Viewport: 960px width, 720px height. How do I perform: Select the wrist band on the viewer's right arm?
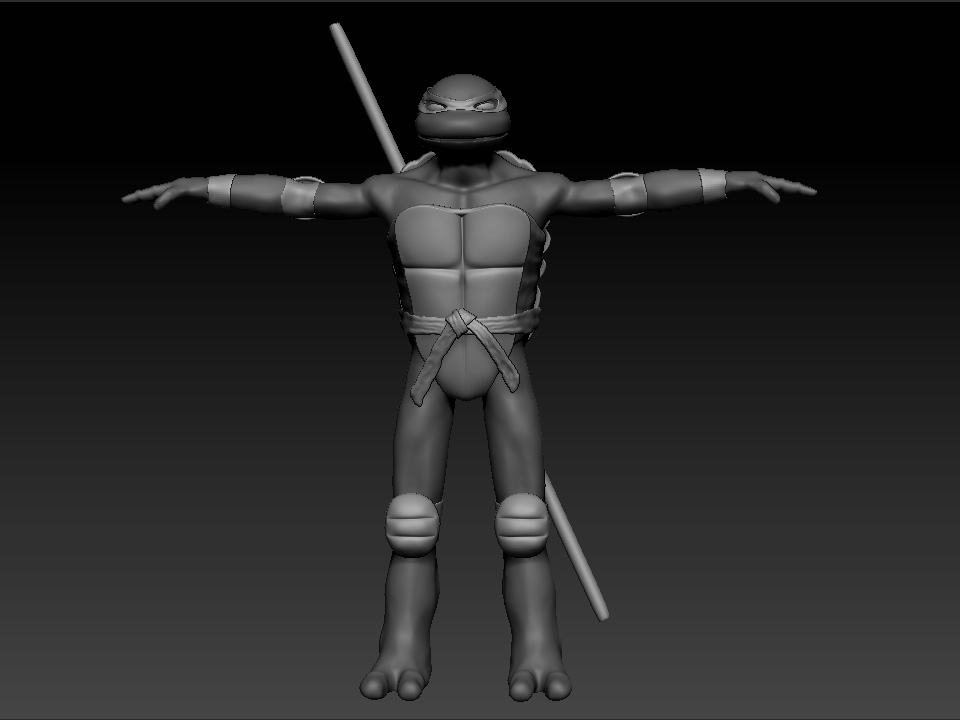712,186
